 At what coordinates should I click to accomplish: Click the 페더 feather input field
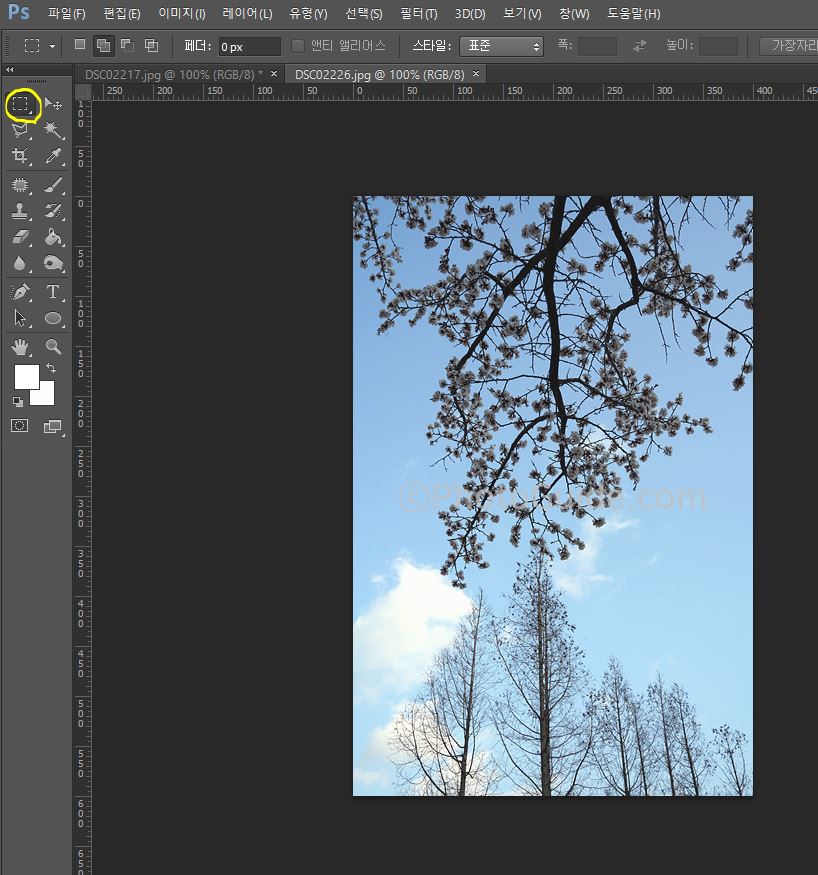(249, 46)
